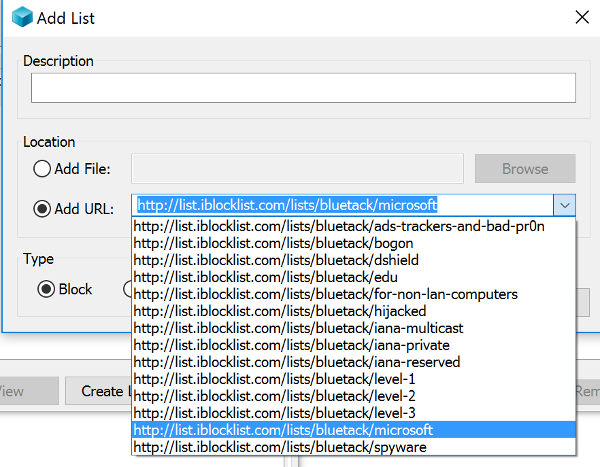The height and width of the screenshot is (467, 600).
Task: Select the edu list URL option
Action: click(339, 277)
